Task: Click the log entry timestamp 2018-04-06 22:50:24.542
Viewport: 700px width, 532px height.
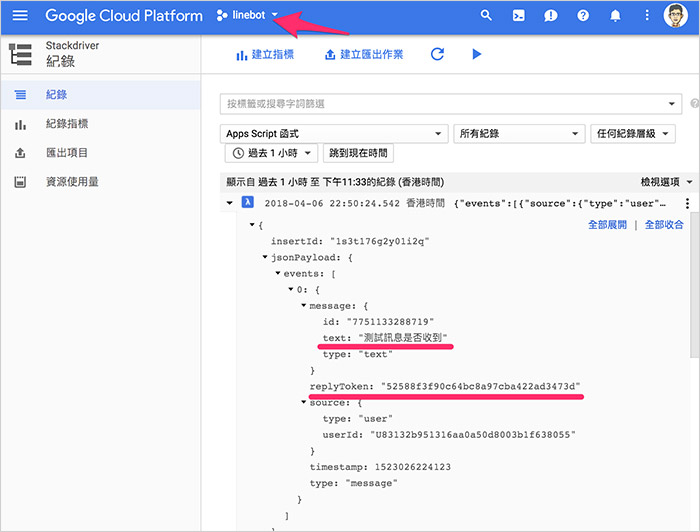Action: point(332,204)
